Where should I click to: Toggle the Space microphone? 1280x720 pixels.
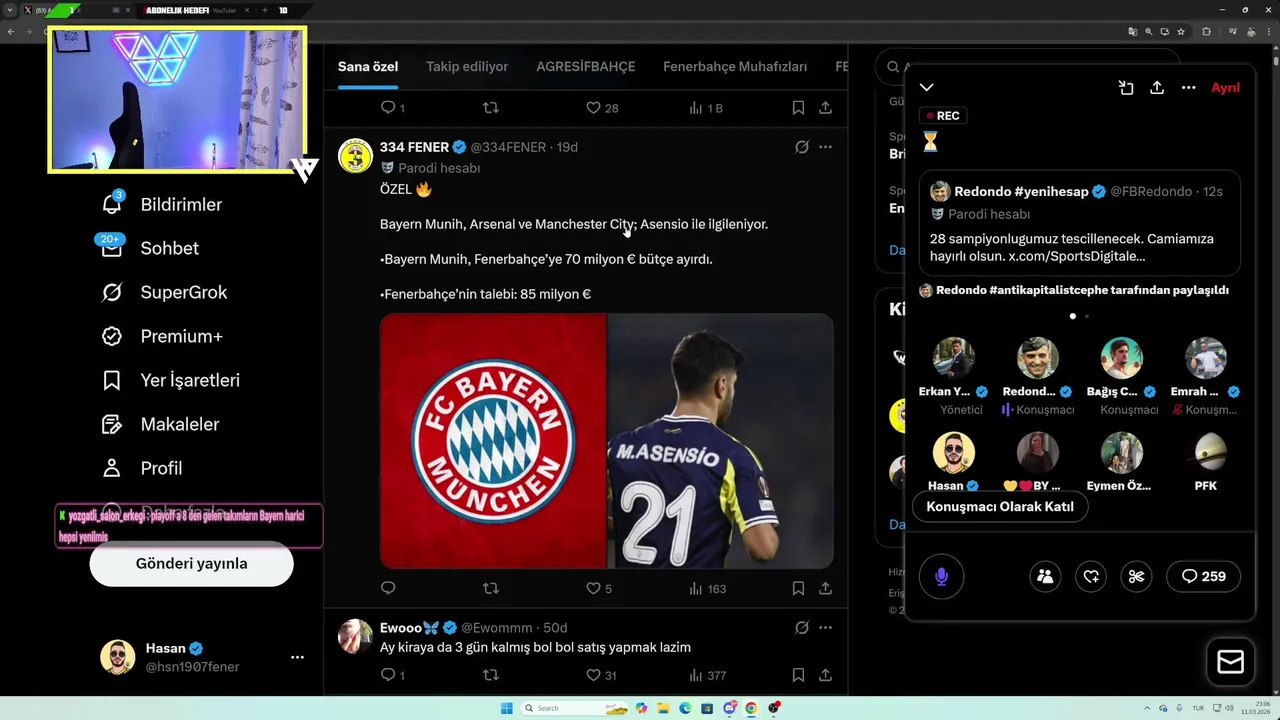coord(941,576)
